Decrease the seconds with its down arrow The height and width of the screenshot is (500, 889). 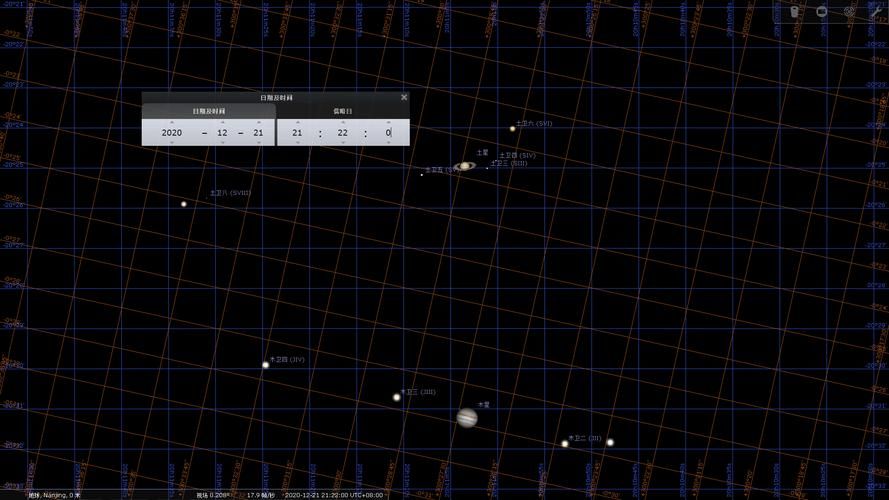[388, 143]
